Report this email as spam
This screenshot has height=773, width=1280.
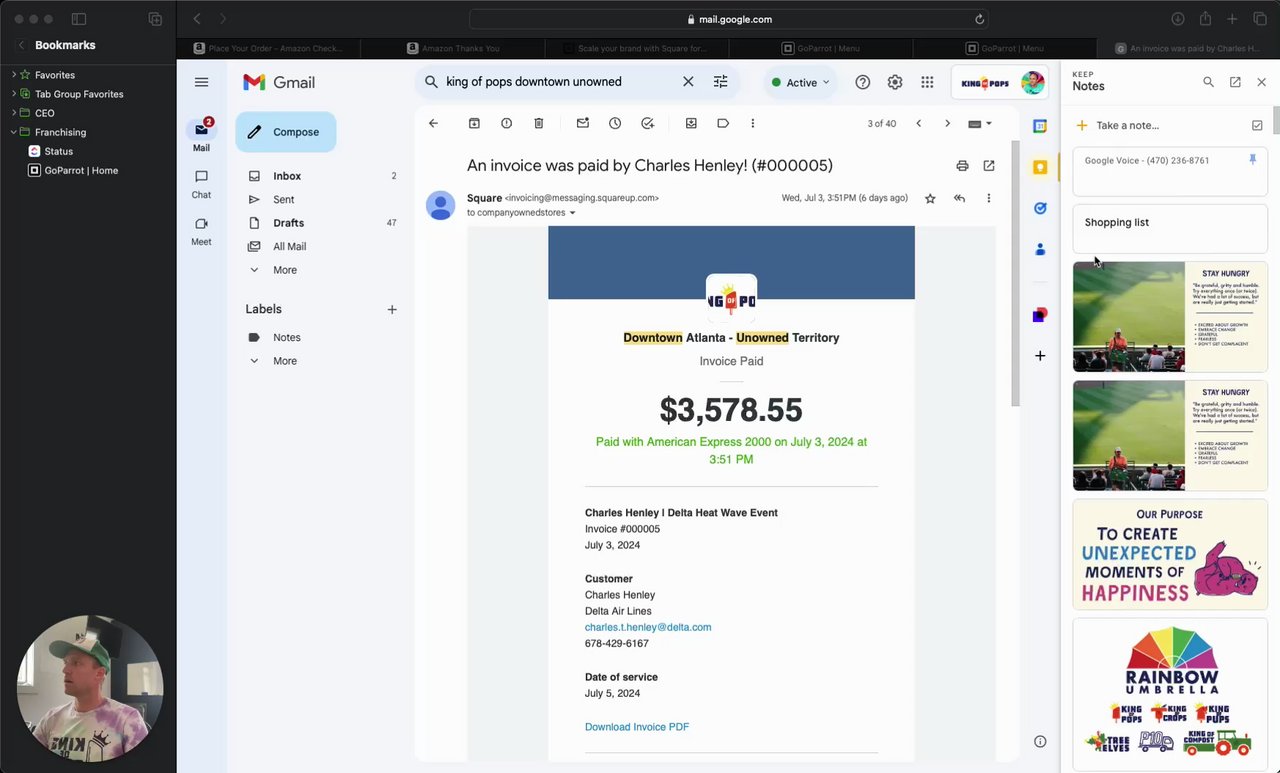tap(506, 123)
